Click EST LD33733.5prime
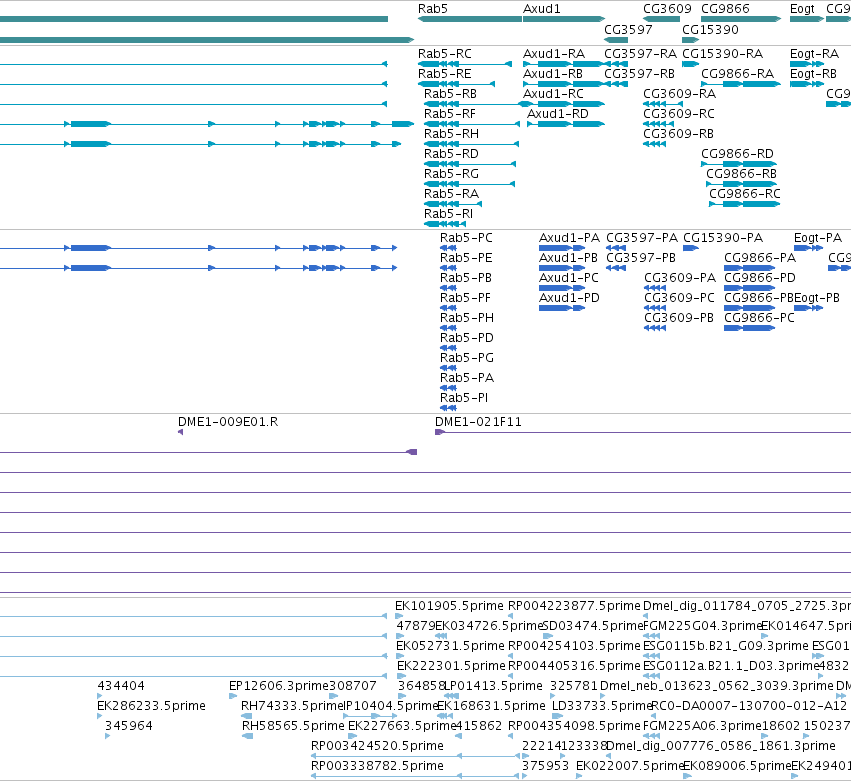Viewport: 851px width, 781px height. click(x=601, y=706)
